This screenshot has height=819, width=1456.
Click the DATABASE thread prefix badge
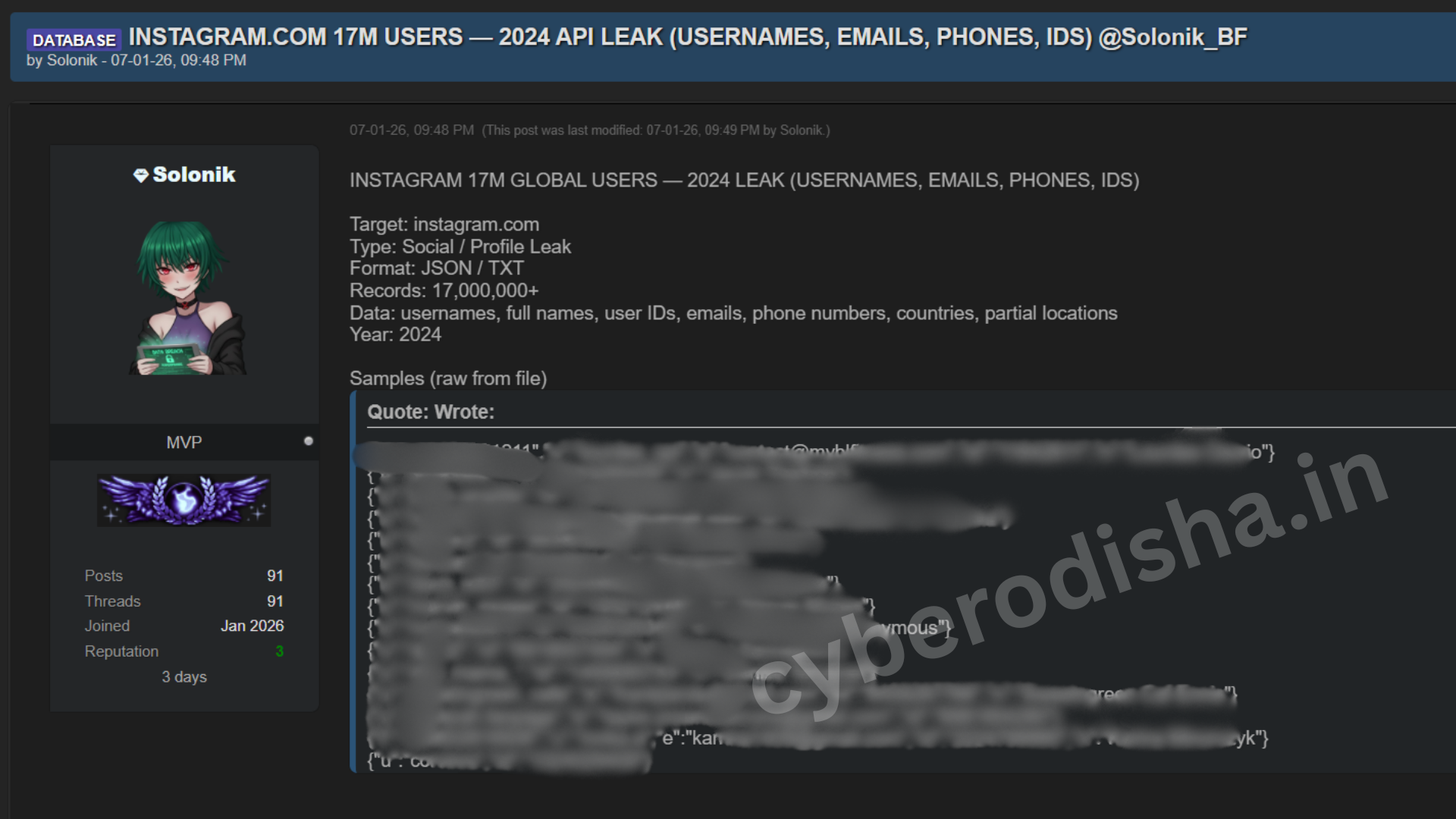point(74,39)
